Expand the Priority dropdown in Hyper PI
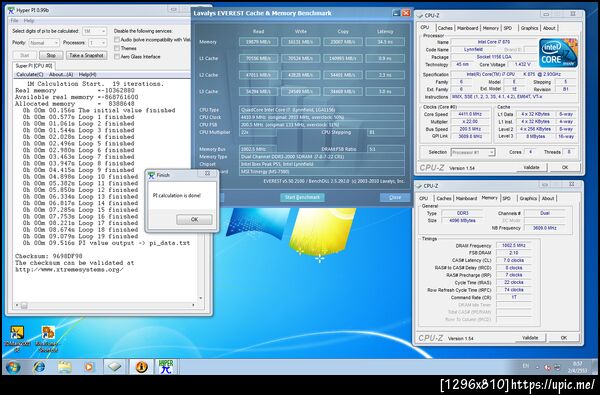The width and height of the screenshot is (600, 395). click(x=44, y=43)
